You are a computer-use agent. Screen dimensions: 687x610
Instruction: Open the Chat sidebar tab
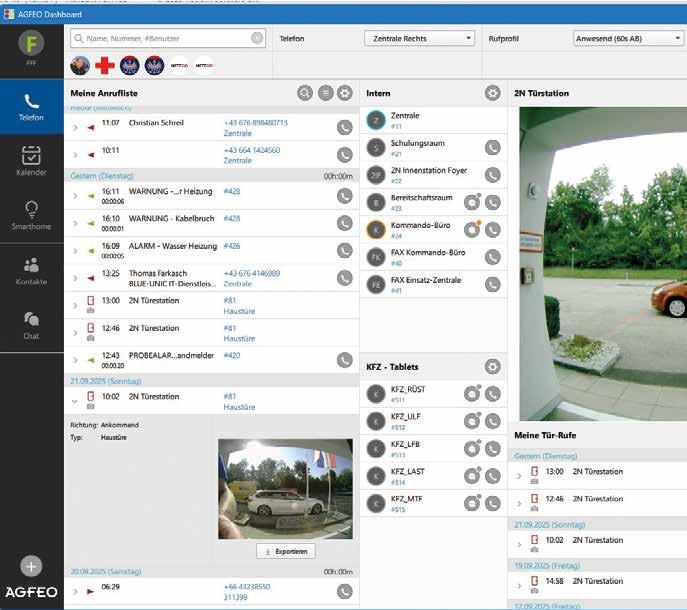[32, 325]
